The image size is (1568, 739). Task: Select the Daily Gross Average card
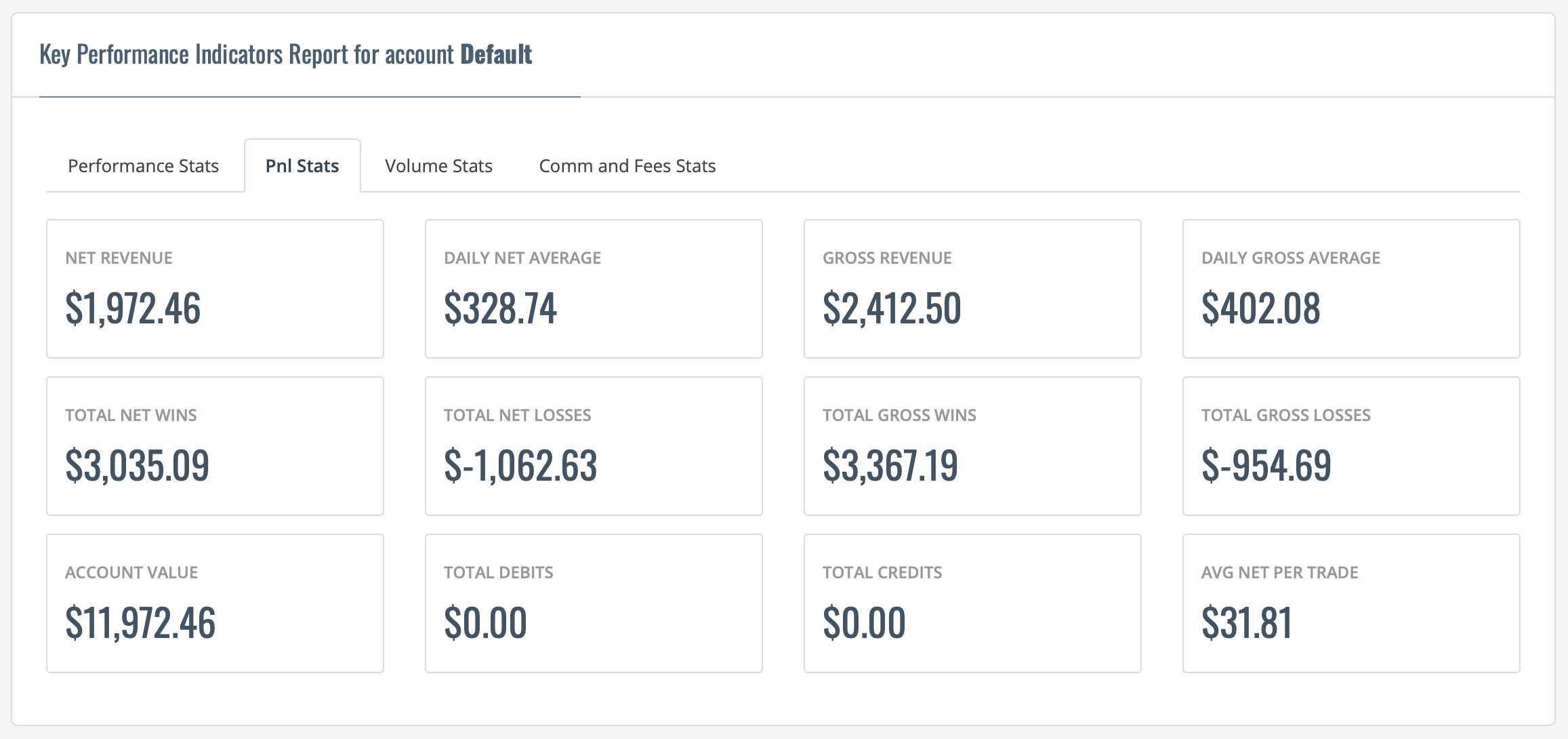point(1351,289)
